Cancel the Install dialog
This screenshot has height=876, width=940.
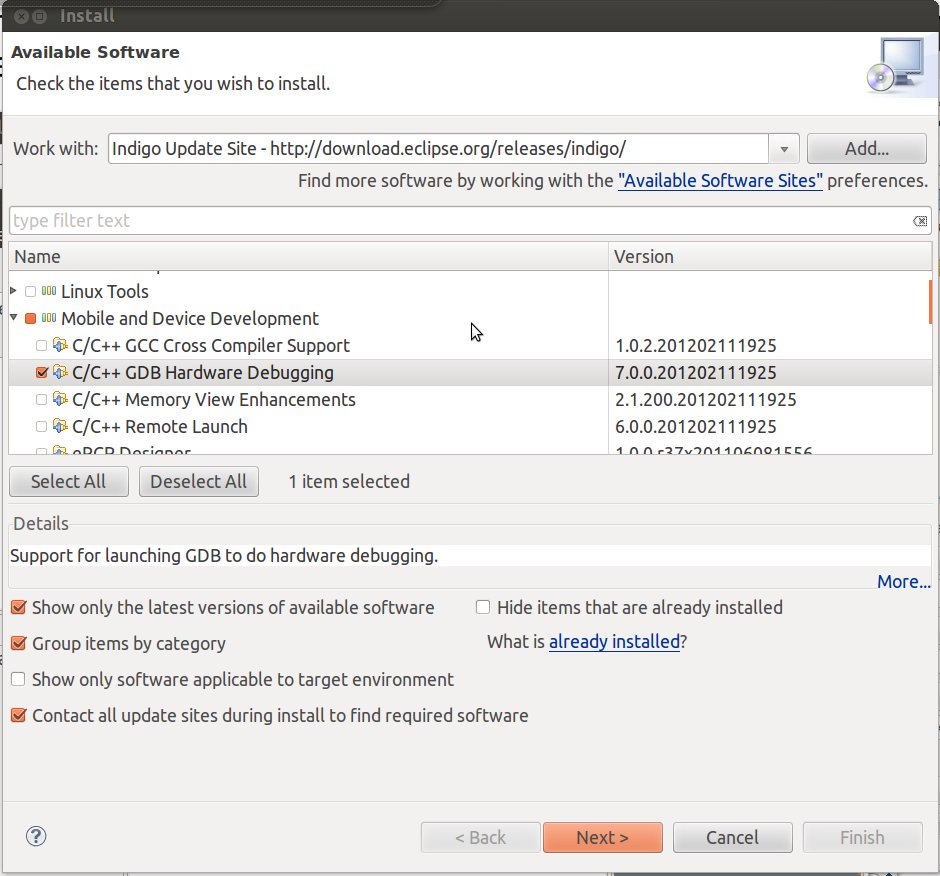(733, 837)
